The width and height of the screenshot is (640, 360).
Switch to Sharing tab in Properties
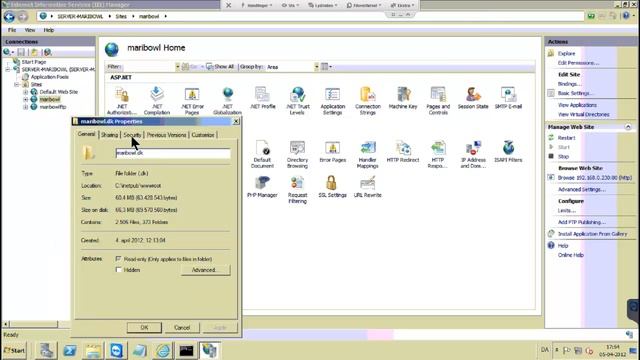click(x=109, y=135)
